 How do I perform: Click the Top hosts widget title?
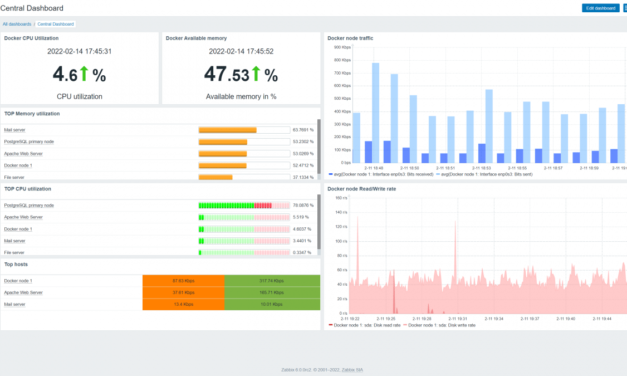point(16,264)
